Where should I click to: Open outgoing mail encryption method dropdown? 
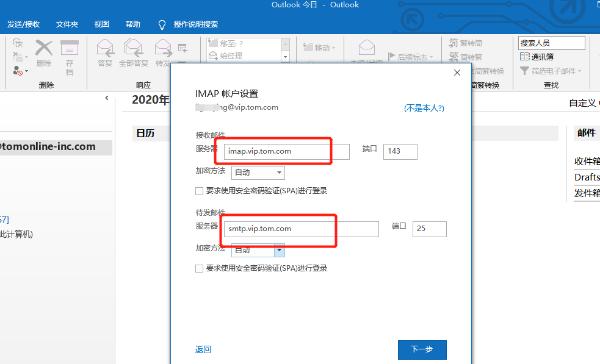[x=258, y=250]
